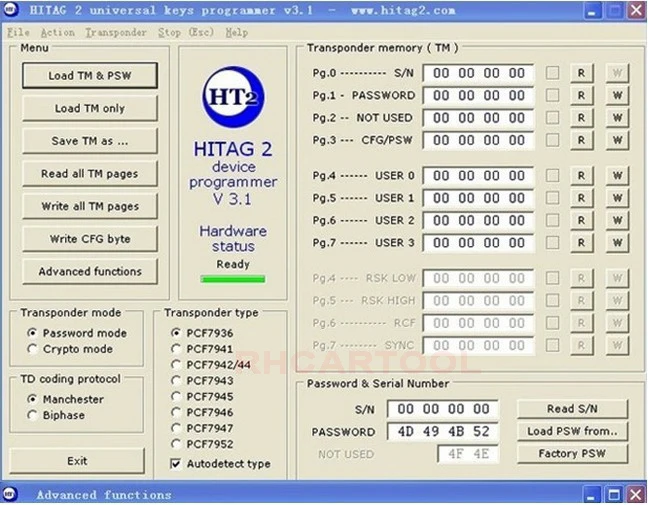Image resolution: width=648 pixels, height=505 pixels.
Task: Open the Help menu
Action: tap(237, 32)
